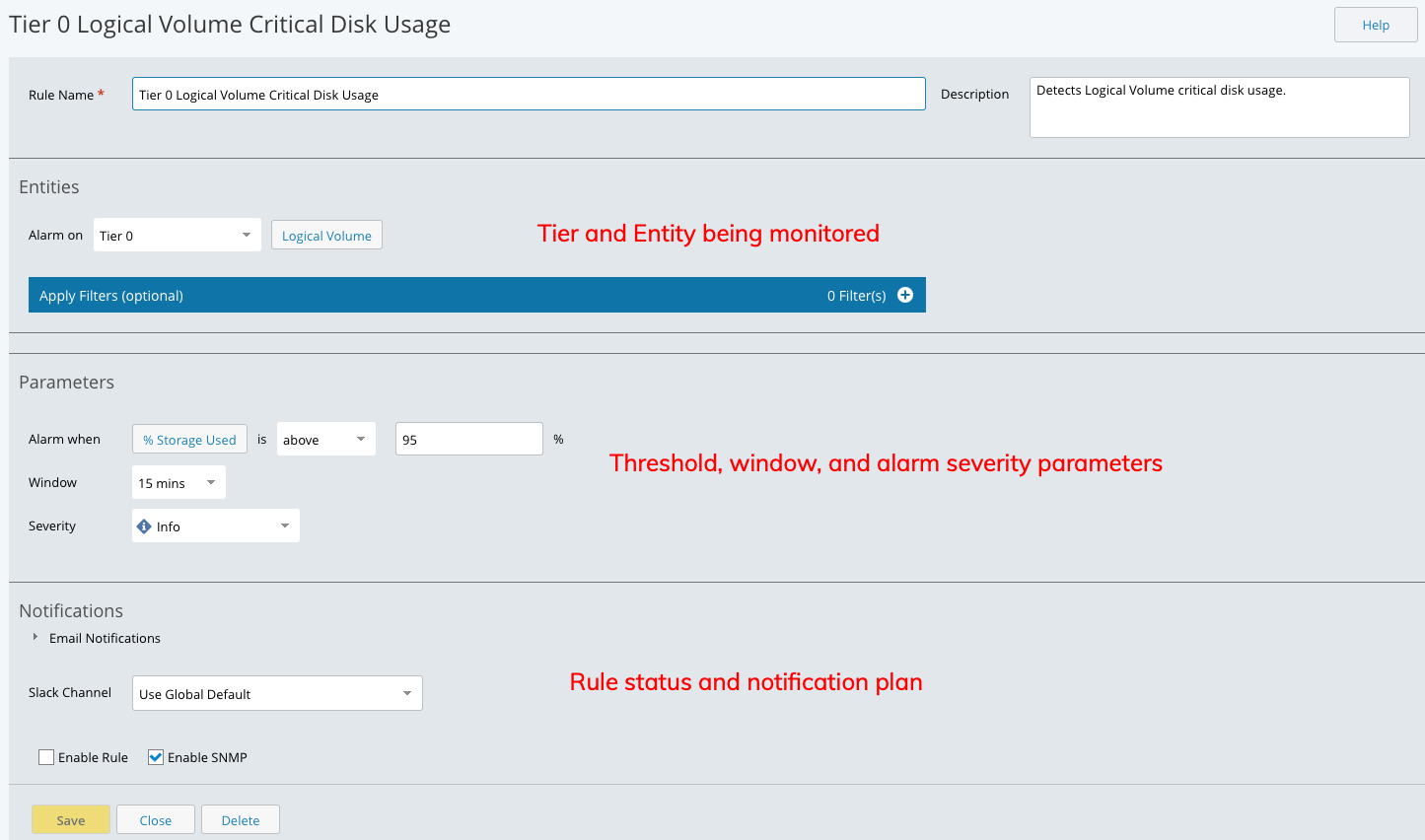Screen dimensions: 1425x840
Task: Click the % Storage Used metric button
Action: click(189, 439)
